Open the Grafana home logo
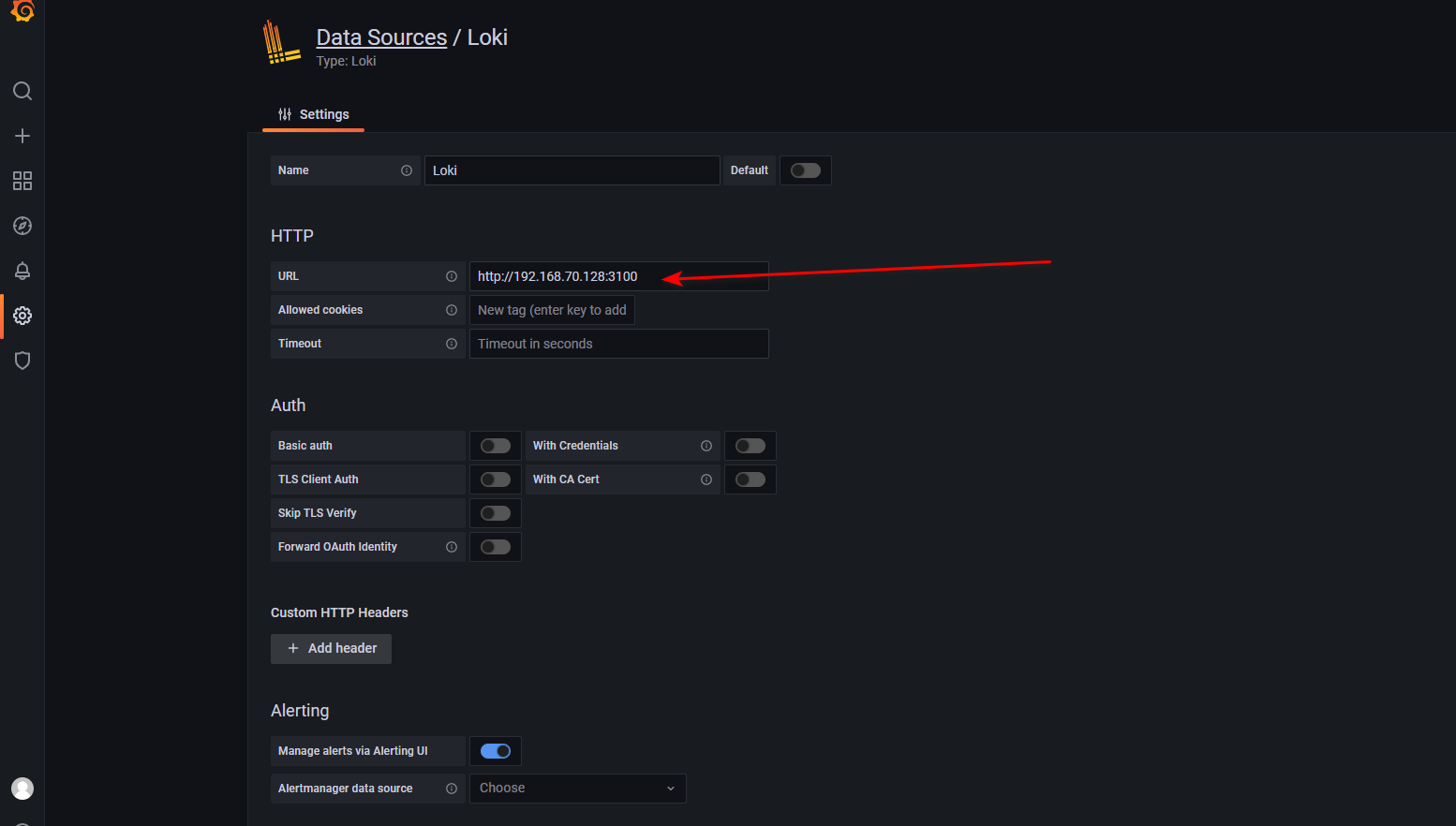 [22, 10]
